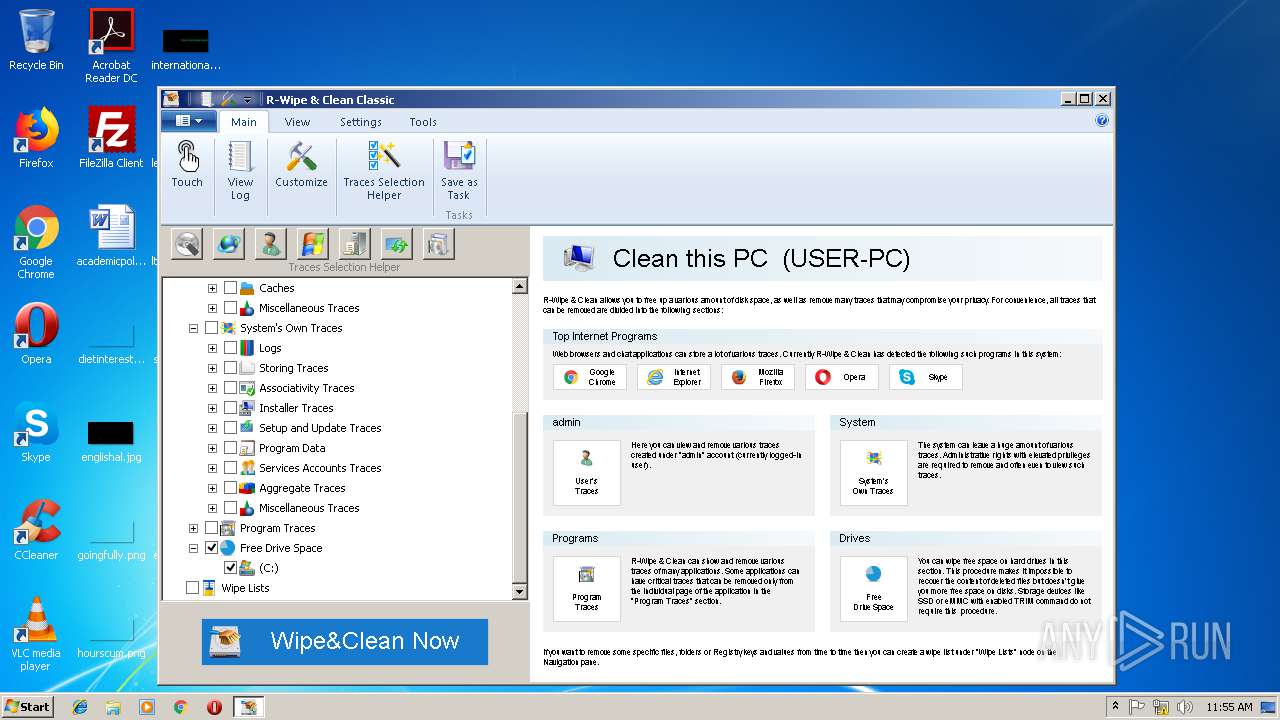Expand the Program Data node
This screenshot has height=720, width=1280.
click(x=212, y=448)
